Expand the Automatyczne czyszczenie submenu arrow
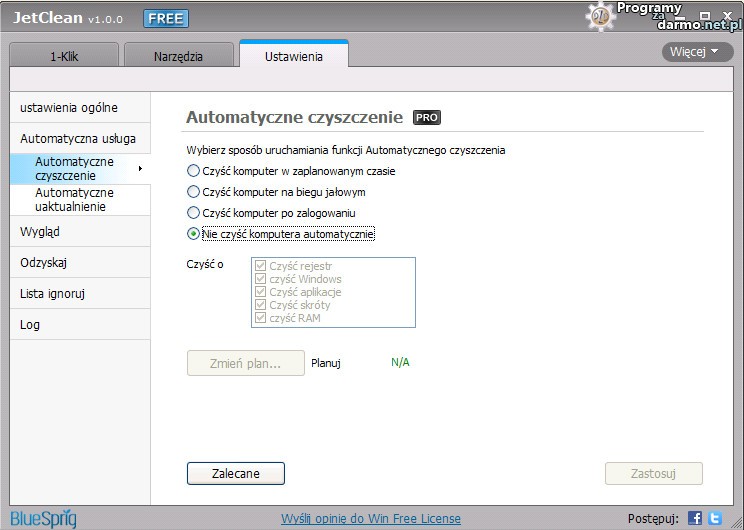 click(x=140, y=168)
